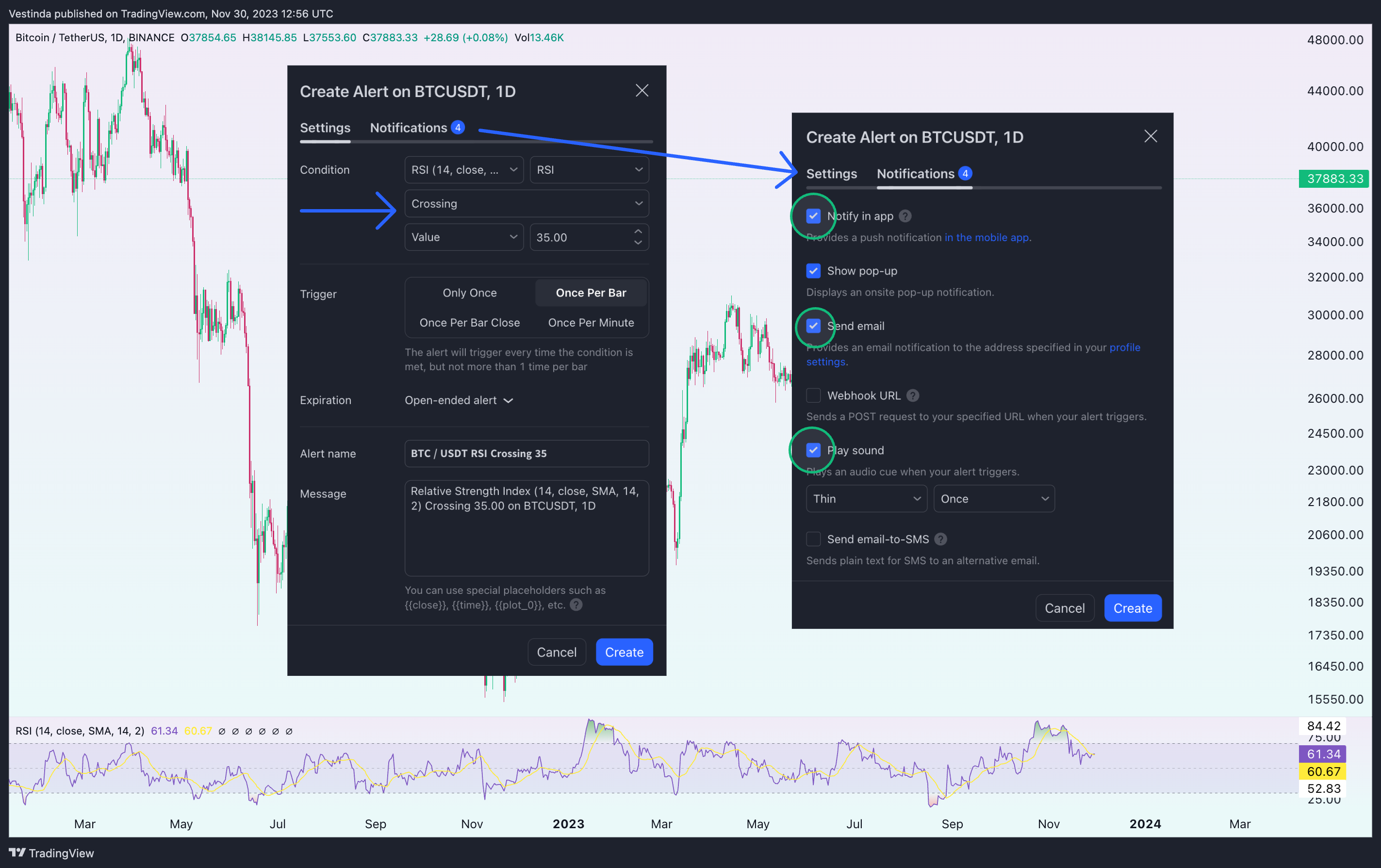
Task: Switch to Settings tab in left dialog
Action: [x=325, y=128]
